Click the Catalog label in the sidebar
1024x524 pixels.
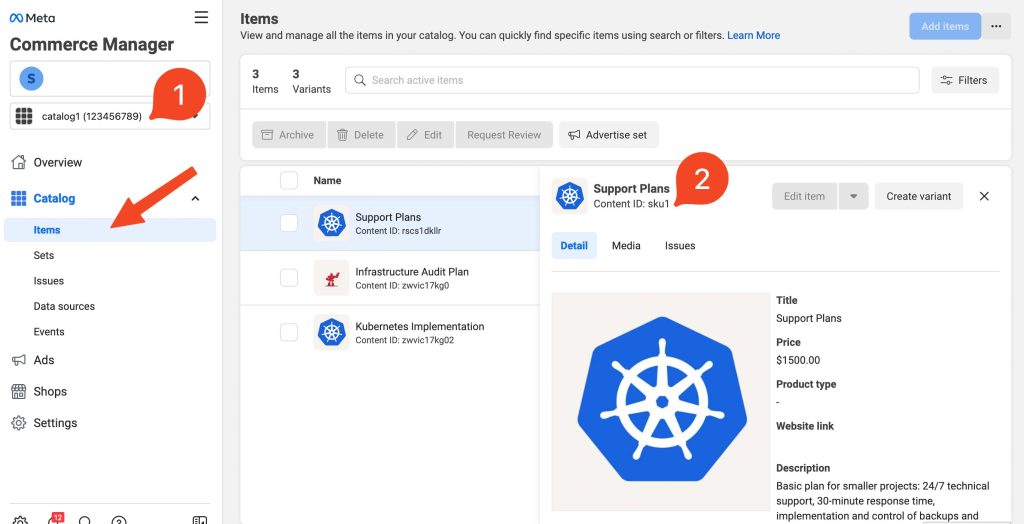[54, 199]
